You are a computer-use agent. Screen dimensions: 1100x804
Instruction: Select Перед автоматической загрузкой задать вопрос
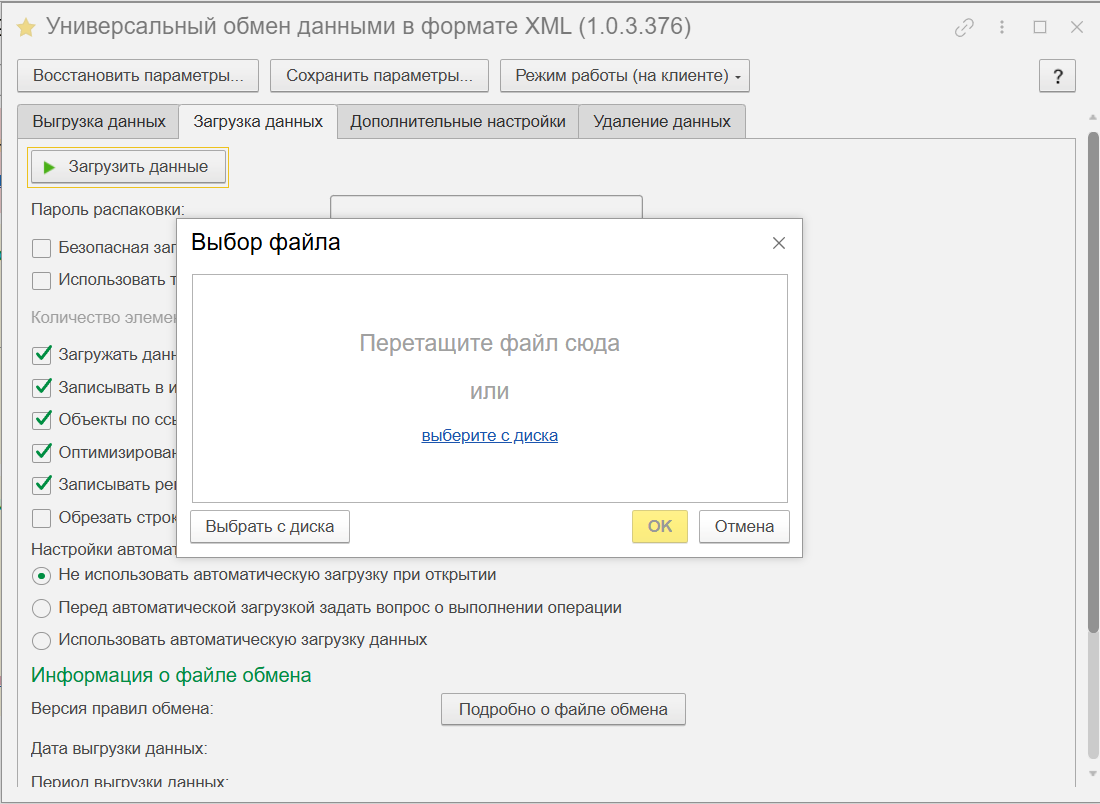click(x=41, y=608)
